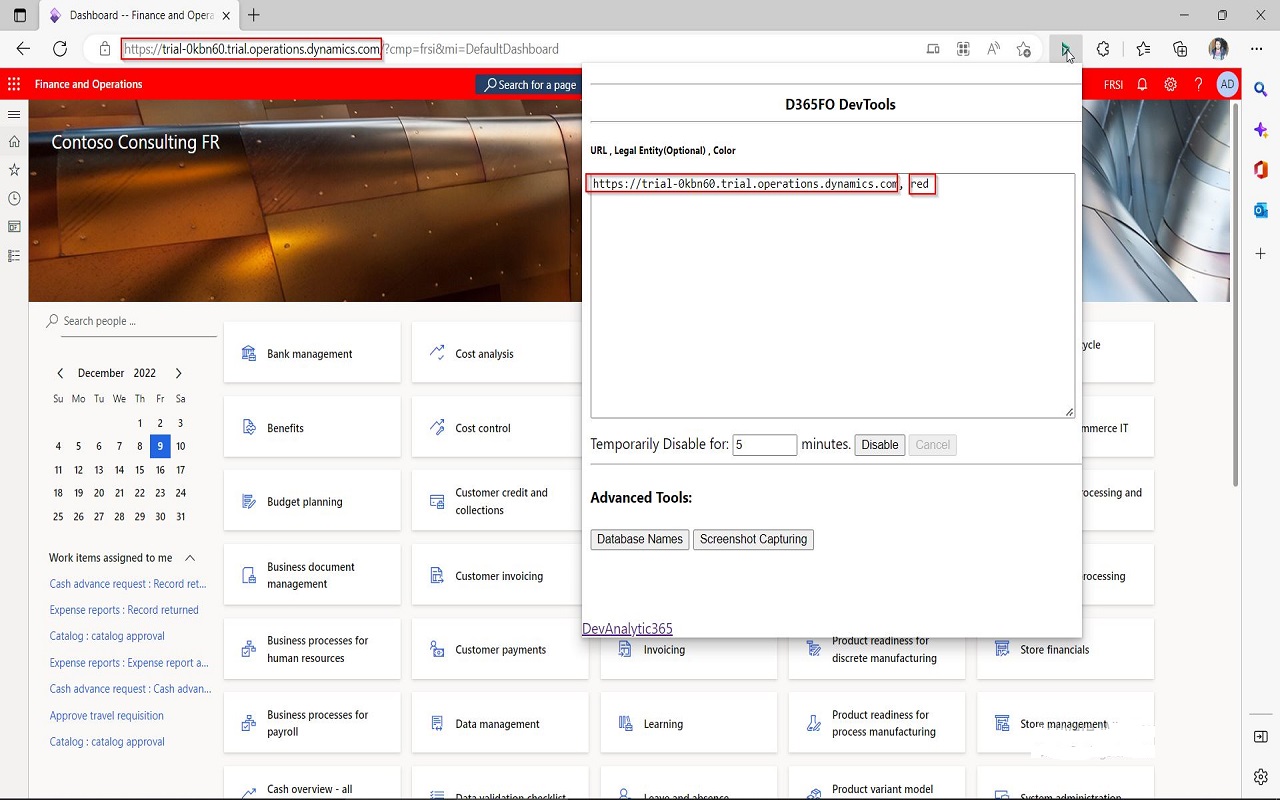Open the Home icon in the navigation pane
Image resolution: width=1280 pixels, height=800 pixels.
tap(14, 142)
